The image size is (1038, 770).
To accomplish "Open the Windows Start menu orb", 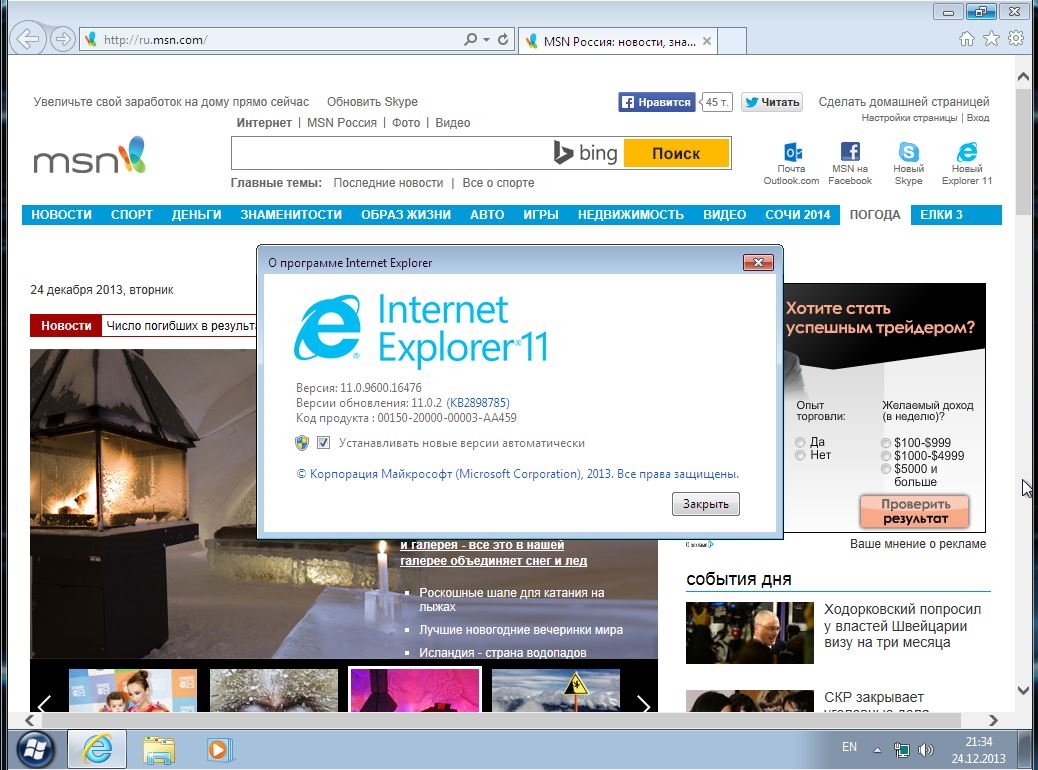I will pyautogui.click(x=34, y=750).
